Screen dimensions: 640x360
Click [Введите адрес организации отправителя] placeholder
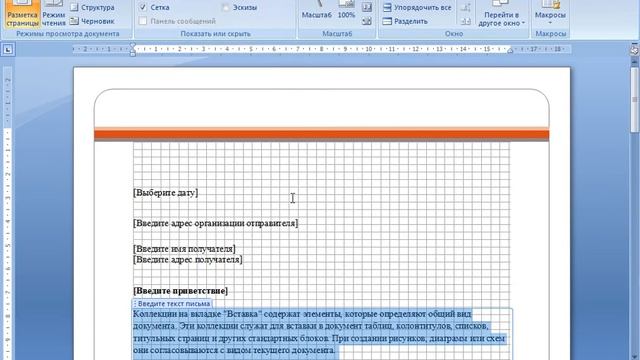pos(216,223)
